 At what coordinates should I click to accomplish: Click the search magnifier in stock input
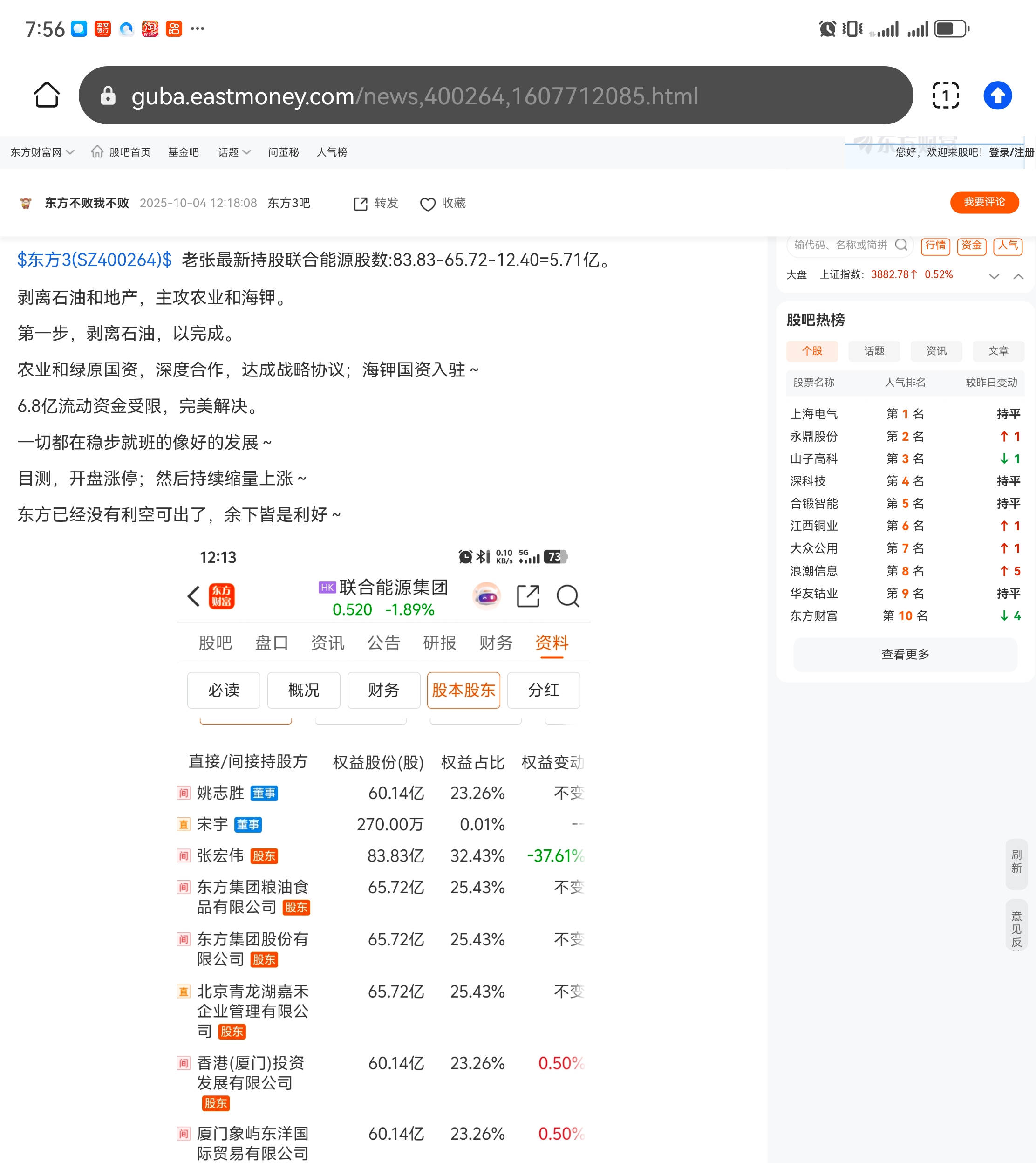coord(900,245)
